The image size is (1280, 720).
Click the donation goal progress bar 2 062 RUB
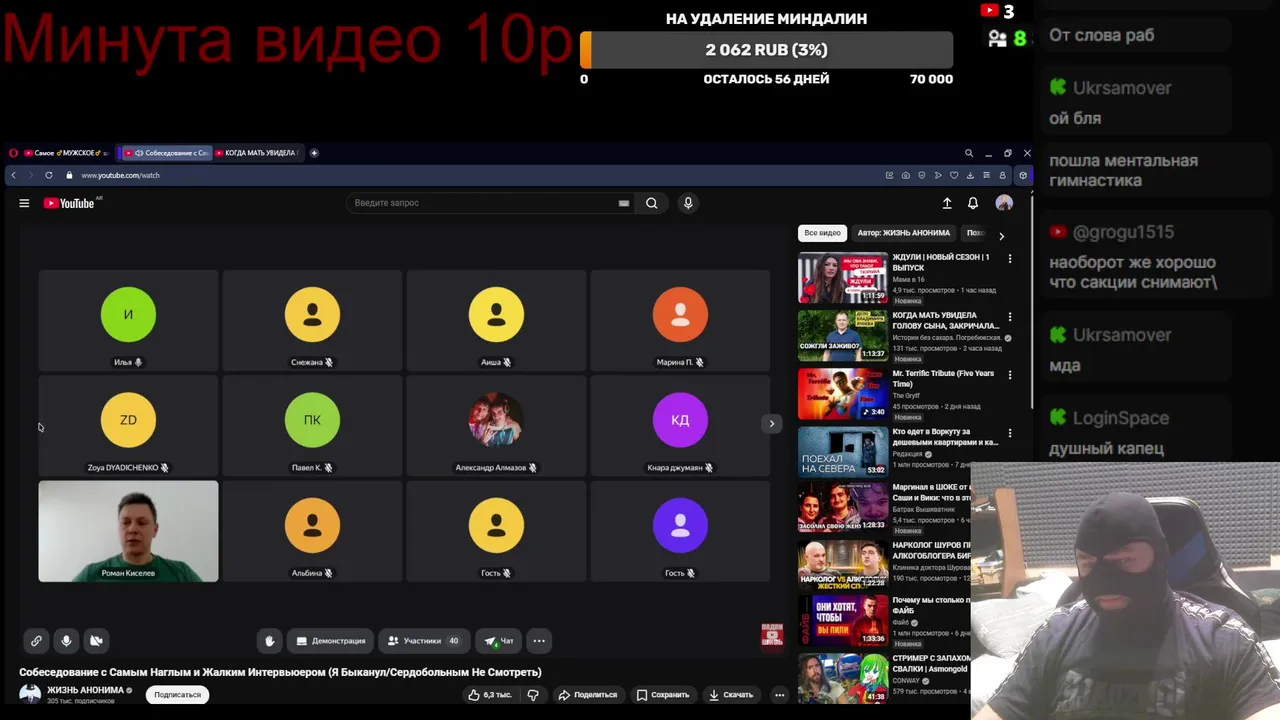pos(766,50)
